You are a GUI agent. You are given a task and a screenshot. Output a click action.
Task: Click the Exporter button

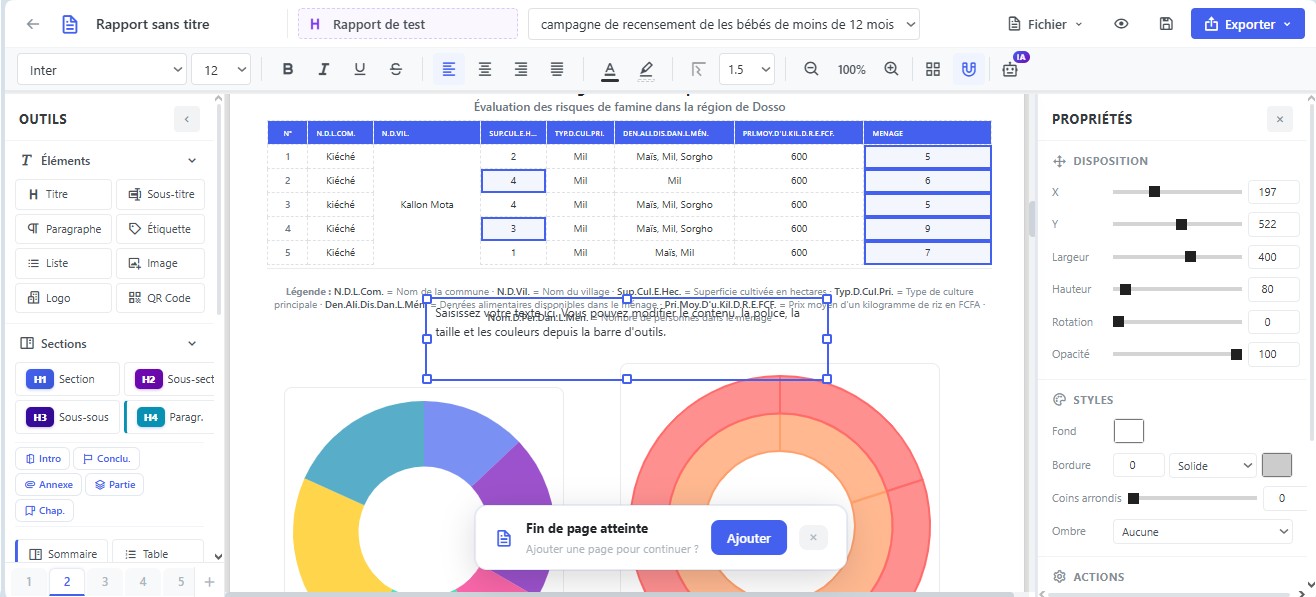click(x=1247, y=24)
